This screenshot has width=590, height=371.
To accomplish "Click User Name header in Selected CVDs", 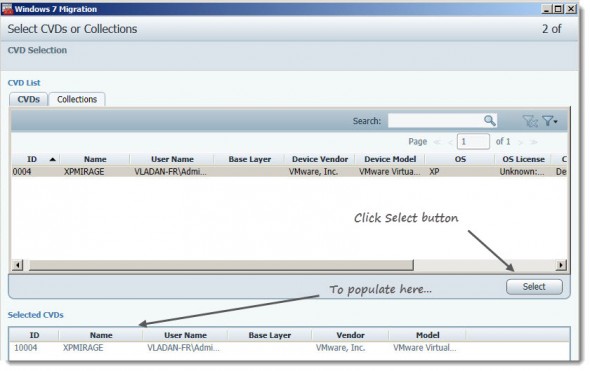I will pyautogui.click(x=185, y=335).
